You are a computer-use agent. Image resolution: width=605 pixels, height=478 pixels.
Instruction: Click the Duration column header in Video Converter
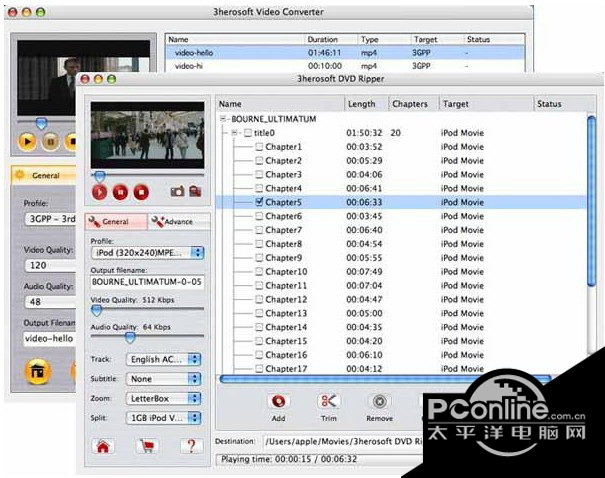pyautogui.click(x=331, y=39)
